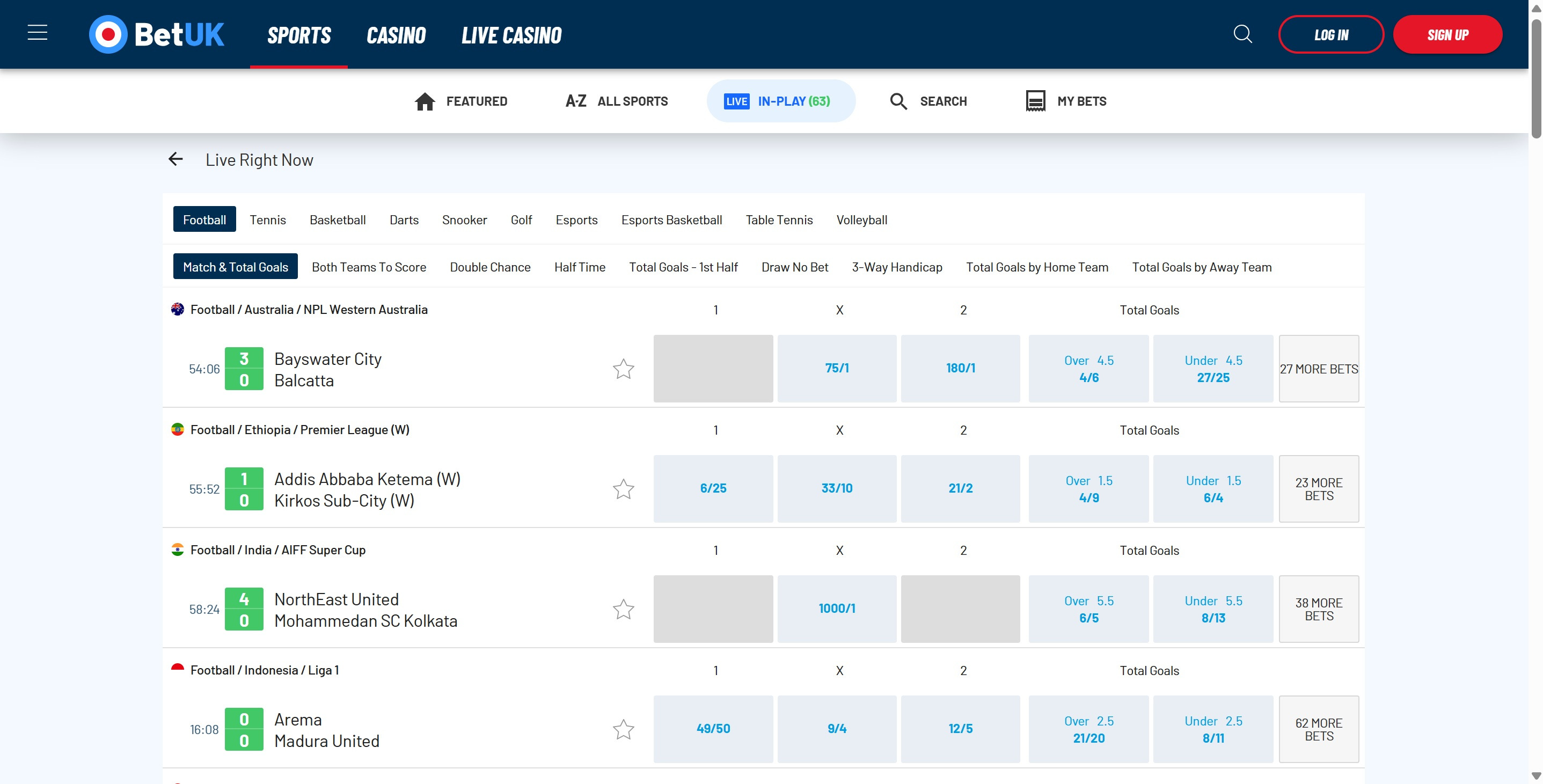This screenshot has height=784, width=1543.
Task: Favourite the Bayswater City match star
Action: [x=623, y=369]
